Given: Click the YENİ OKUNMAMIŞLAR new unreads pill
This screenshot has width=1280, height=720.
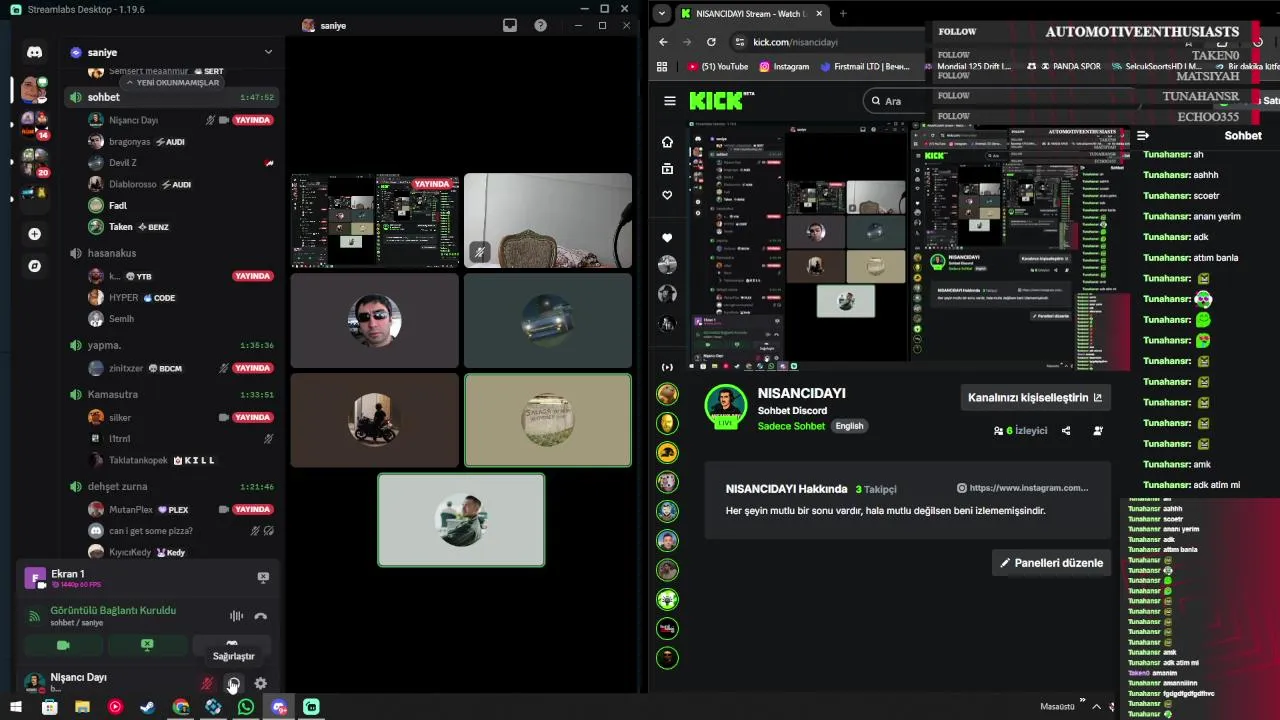Looking at the screenshot, I should (x=171, y=82).
